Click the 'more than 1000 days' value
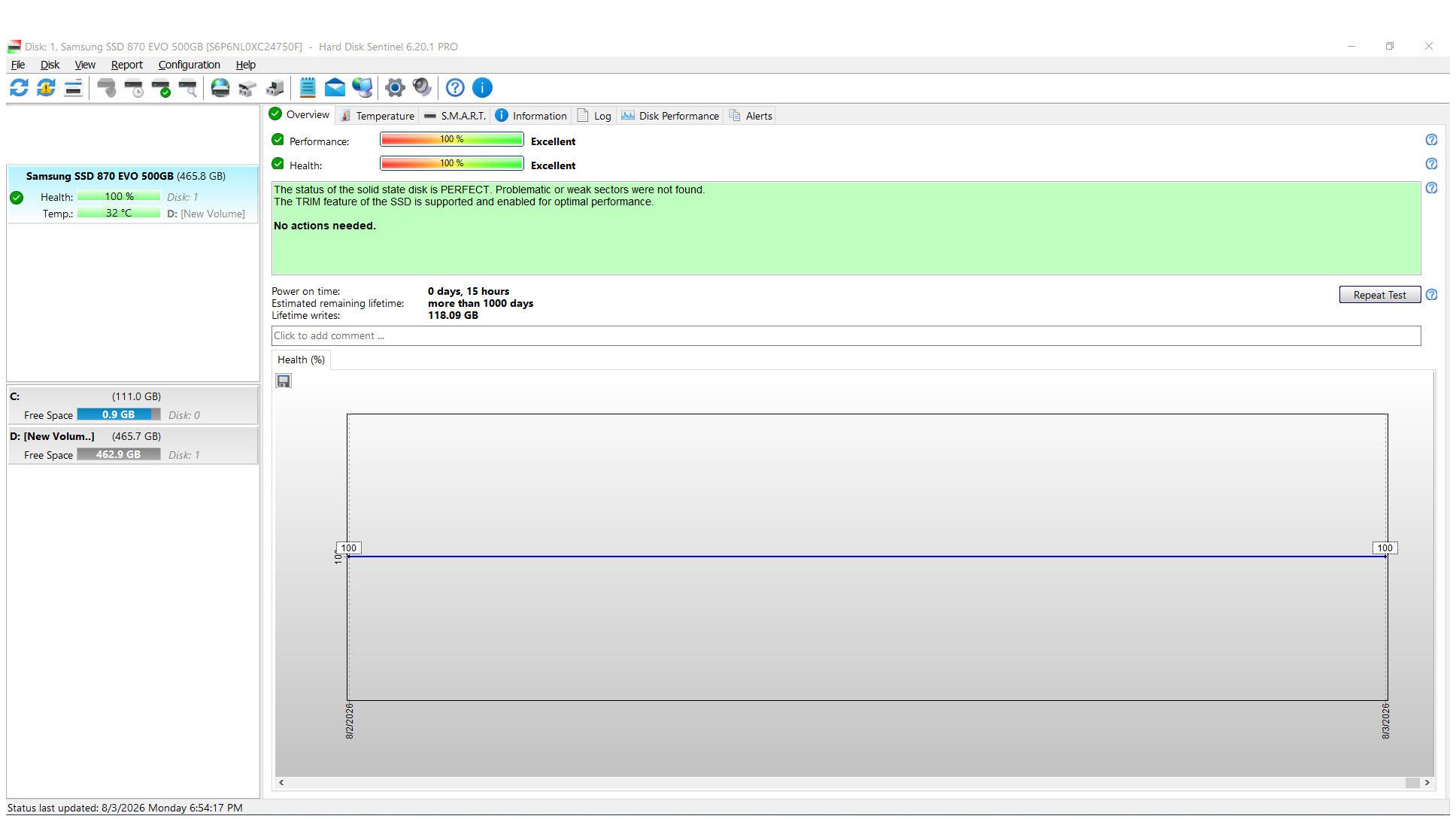Viewport: 1456px width, 819px height. click(x=481, y=303)
